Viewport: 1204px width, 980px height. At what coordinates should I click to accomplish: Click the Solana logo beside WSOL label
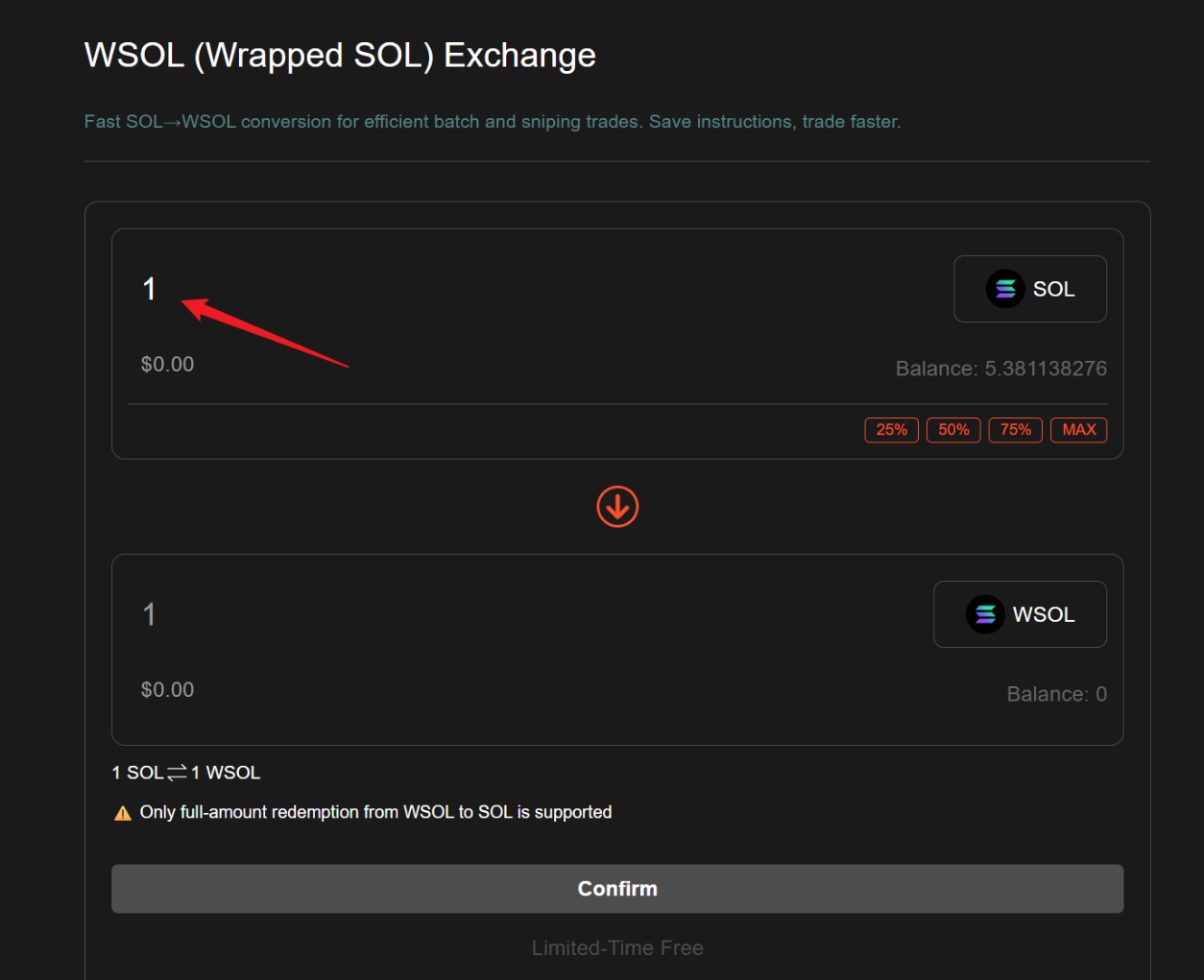[x=986, y=614]
